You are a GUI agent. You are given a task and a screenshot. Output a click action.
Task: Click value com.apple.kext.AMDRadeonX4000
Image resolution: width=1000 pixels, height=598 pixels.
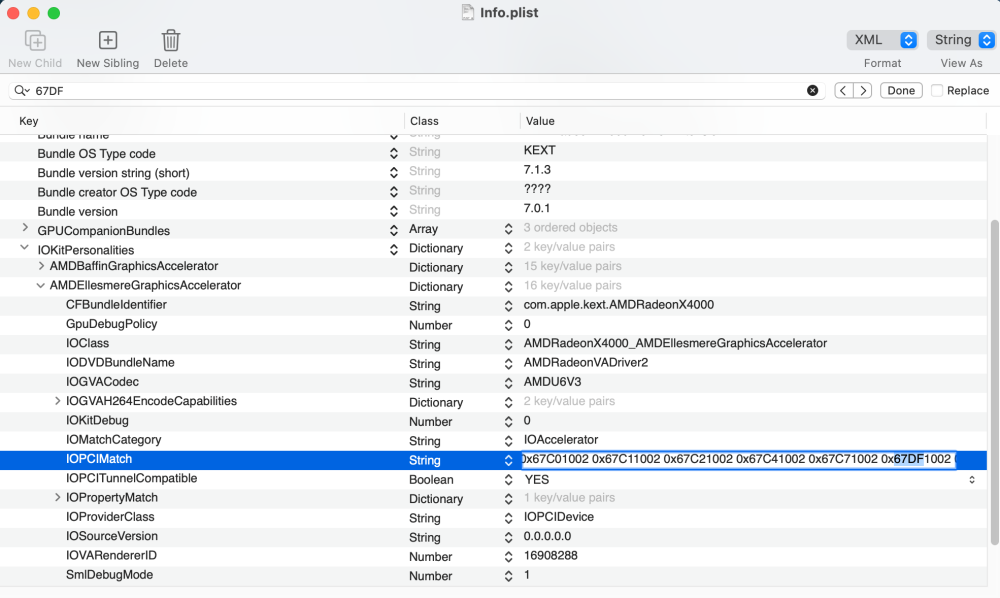click(619, 305)
